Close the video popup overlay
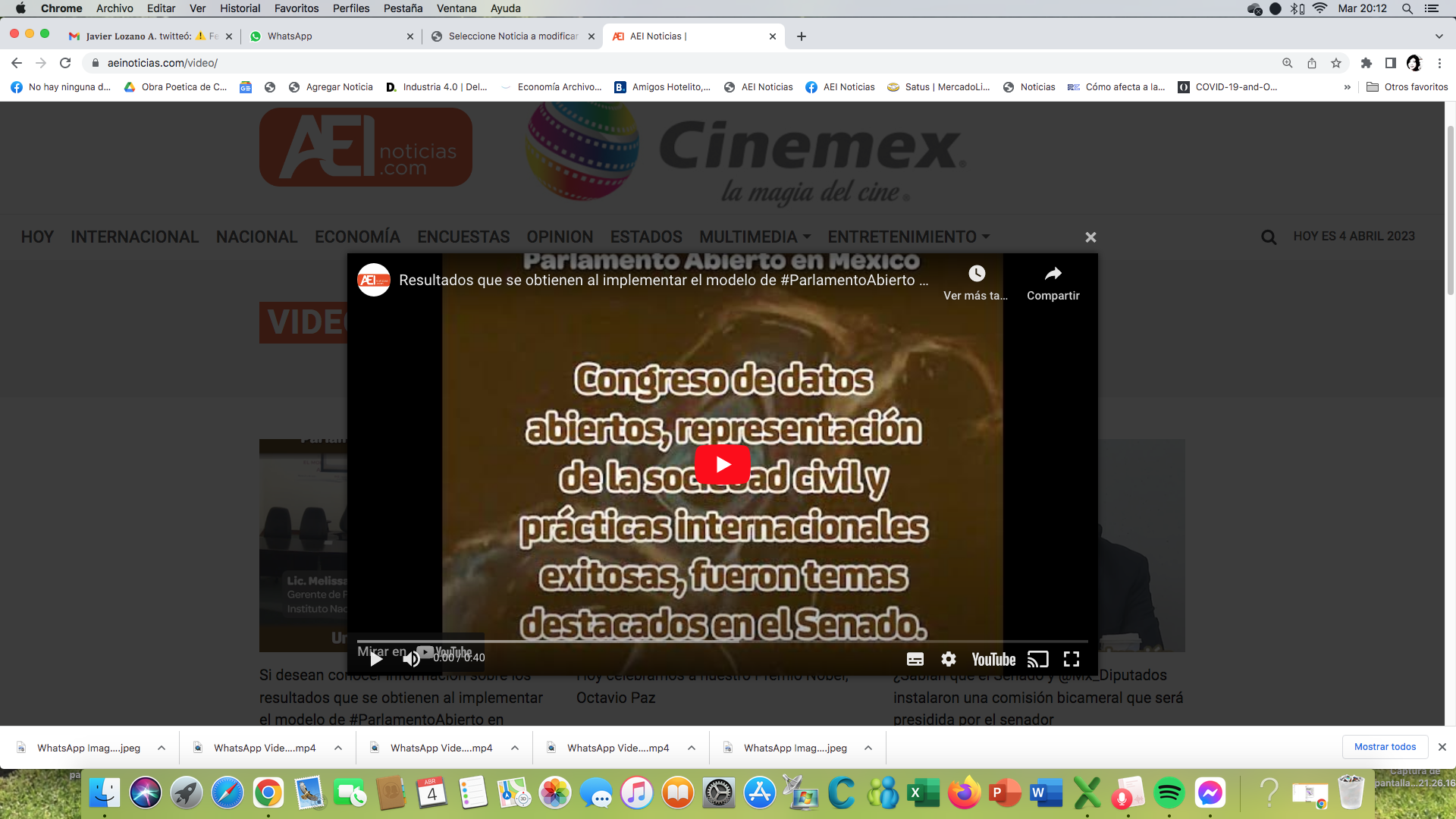Screen dimensions: 1456x819 point(1090,237)
